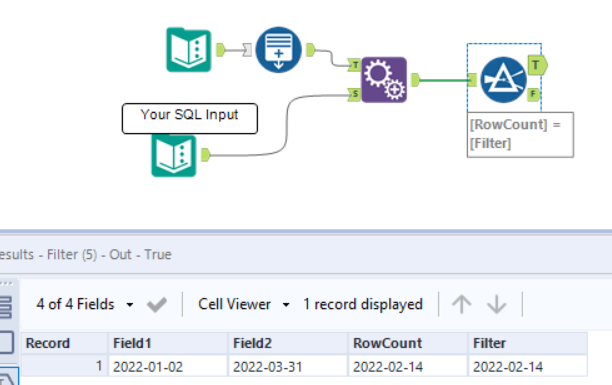Select the green connection into the Filter tool
612x385 pixels.
point(444,80)
